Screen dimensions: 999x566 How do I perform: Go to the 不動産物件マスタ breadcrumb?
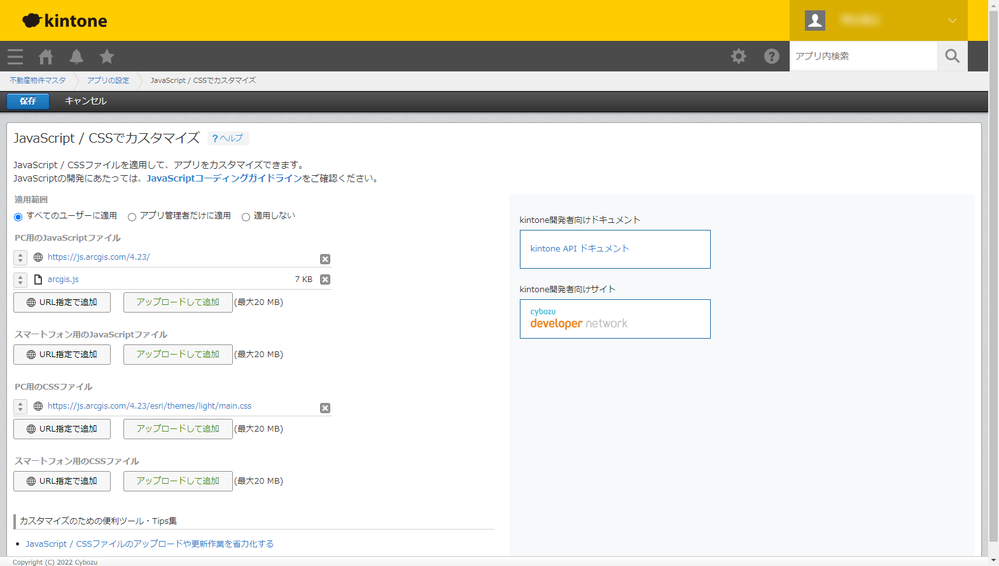[x=37, y=80]
